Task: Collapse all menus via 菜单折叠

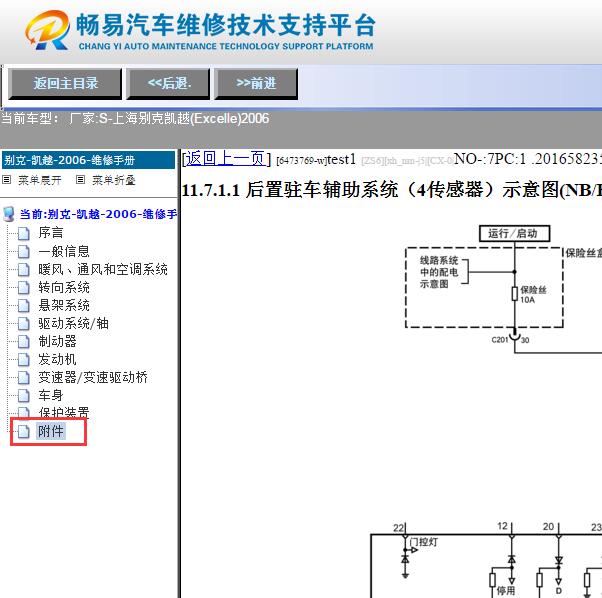Action: click(x=114, y=180)
